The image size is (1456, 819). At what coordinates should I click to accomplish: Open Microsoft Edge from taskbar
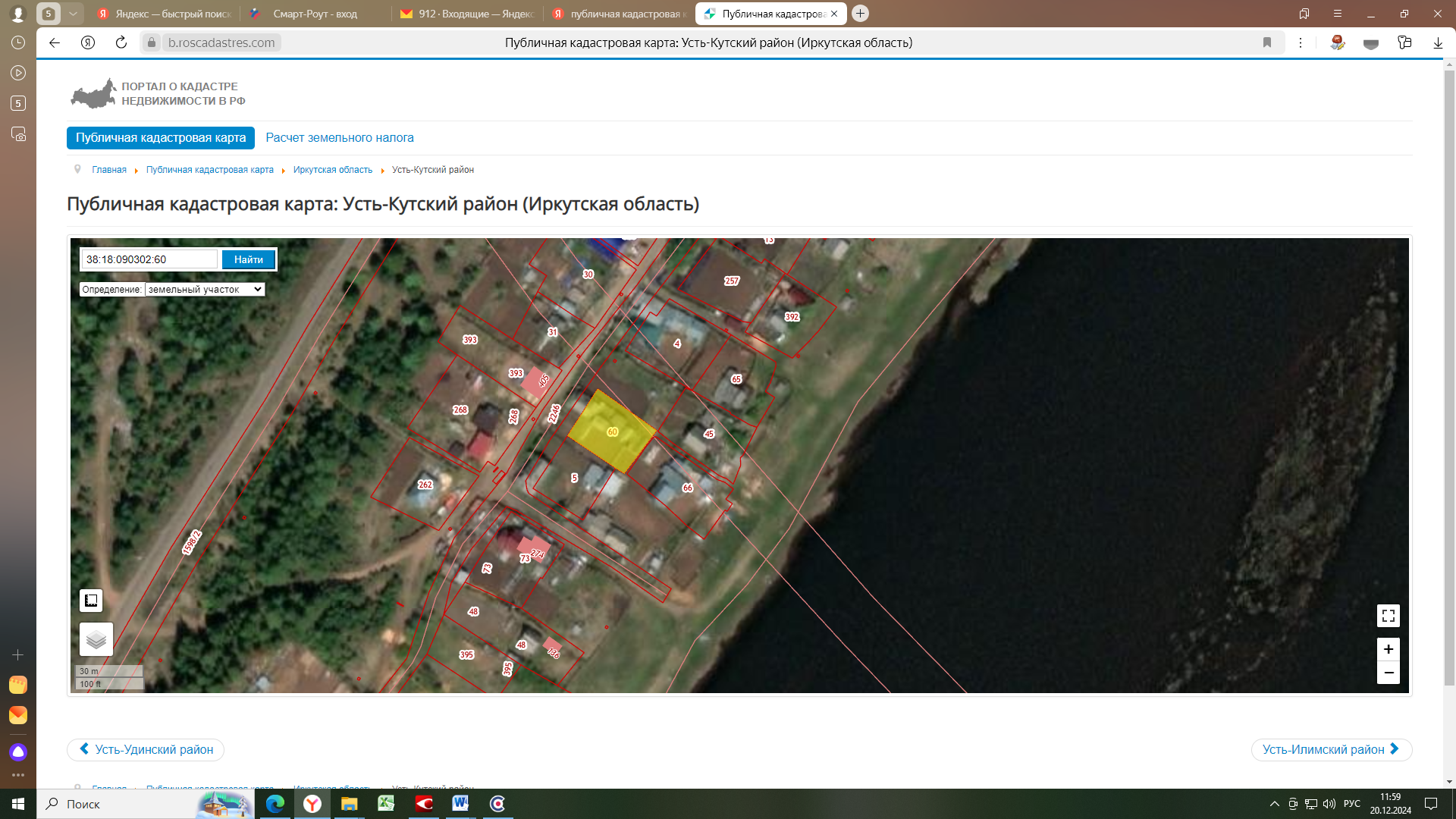pos(275,804)
